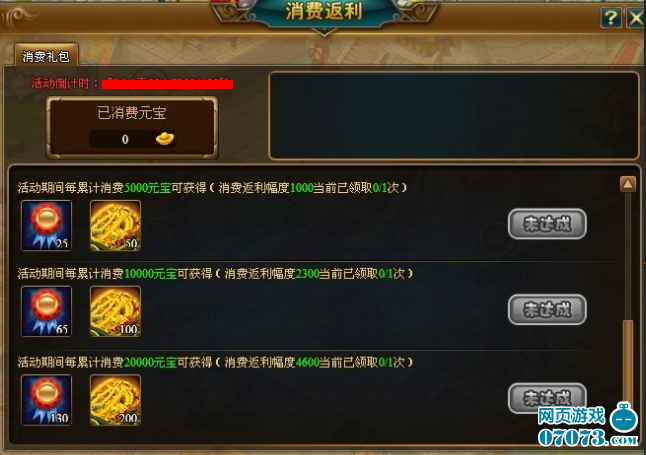Click the medal reward showing 130
The height and width of the screenshot is (455, 646).
(47, 400)
